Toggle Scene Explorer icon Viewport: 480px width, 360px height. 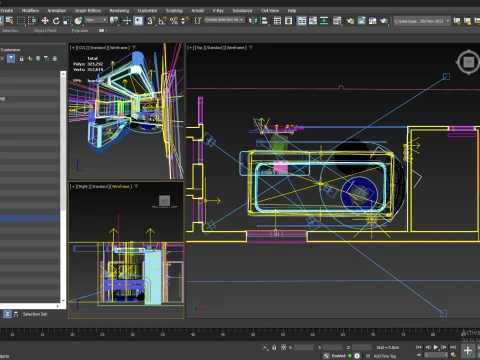pyautogui.click(x=277, y=21)
